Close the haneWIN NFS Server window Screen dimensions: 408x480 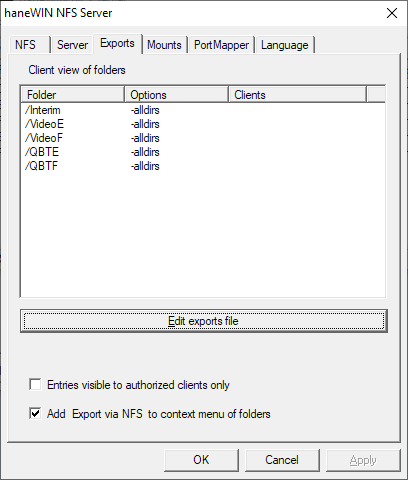pyautogui.click(x=392, y=13)
